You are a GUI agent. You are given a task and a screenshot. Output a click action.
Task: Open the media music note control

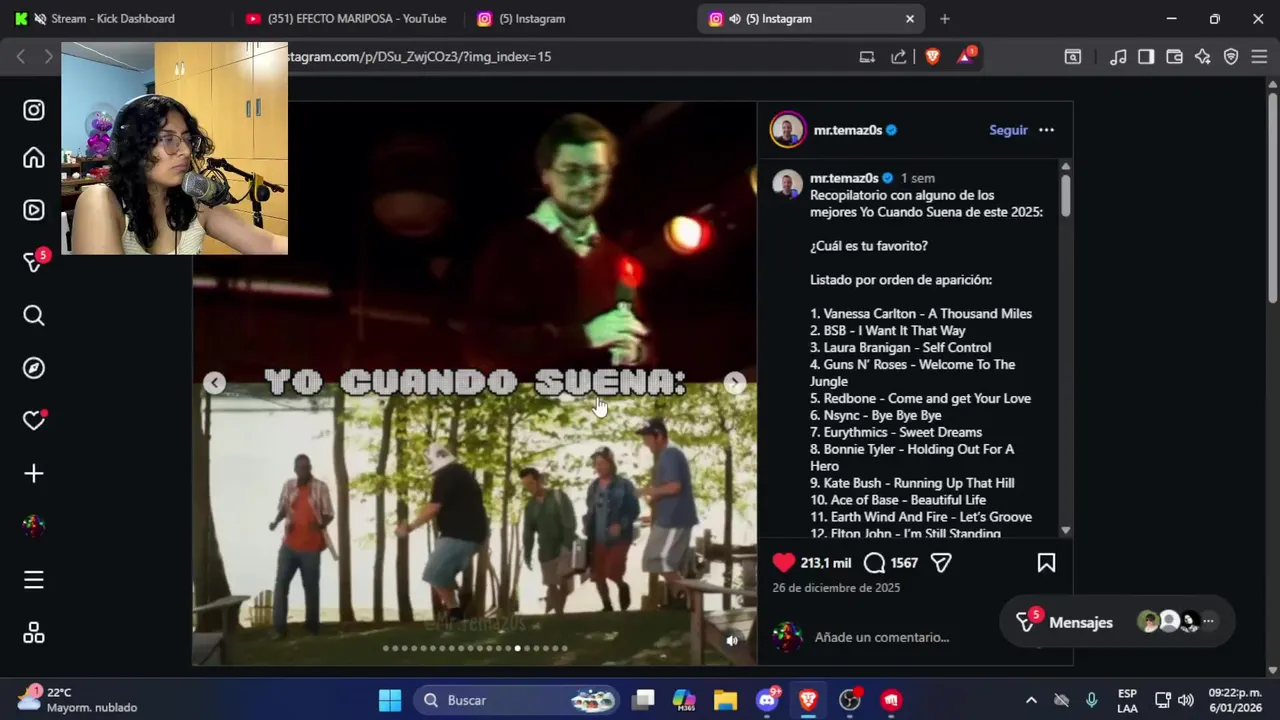(x=1119, y=57)
